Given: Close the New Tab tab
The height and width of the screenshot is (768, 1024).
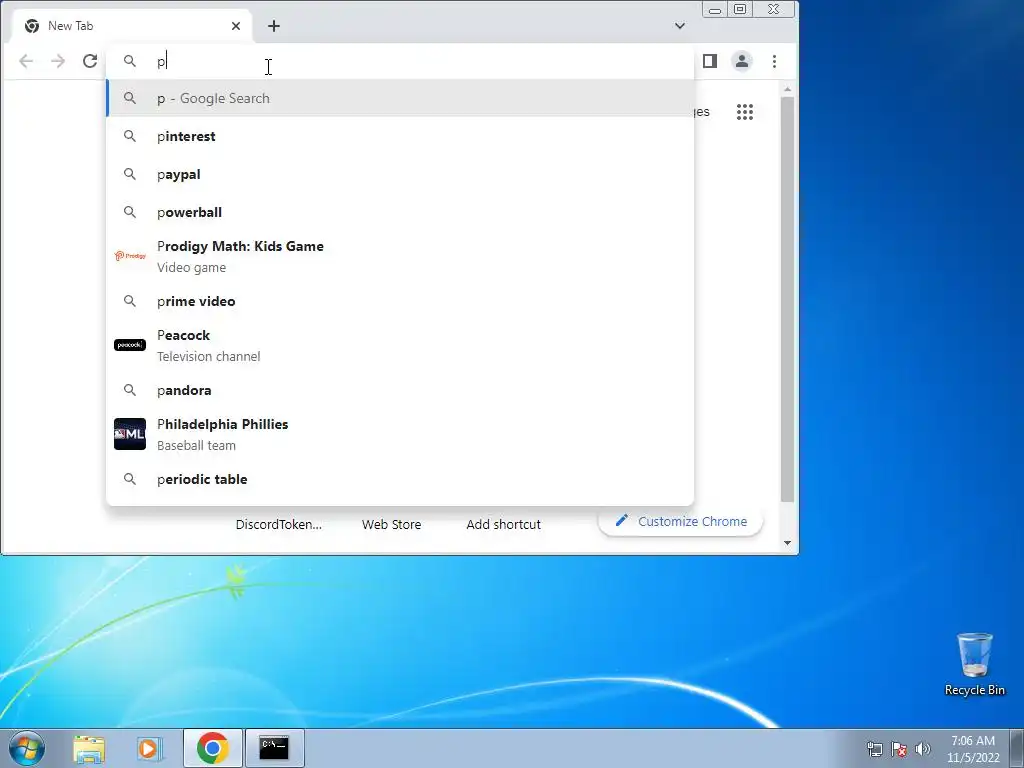Looking at the screenshot, I should click(x=236, y=26).
